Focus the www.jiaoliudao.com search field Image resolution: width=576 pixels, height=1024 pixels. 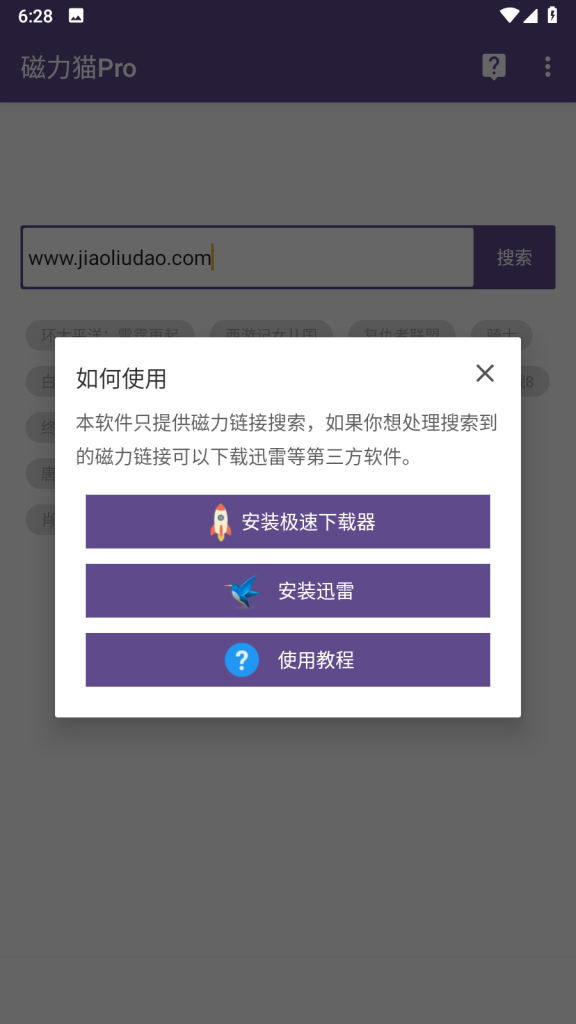(248, 257)
